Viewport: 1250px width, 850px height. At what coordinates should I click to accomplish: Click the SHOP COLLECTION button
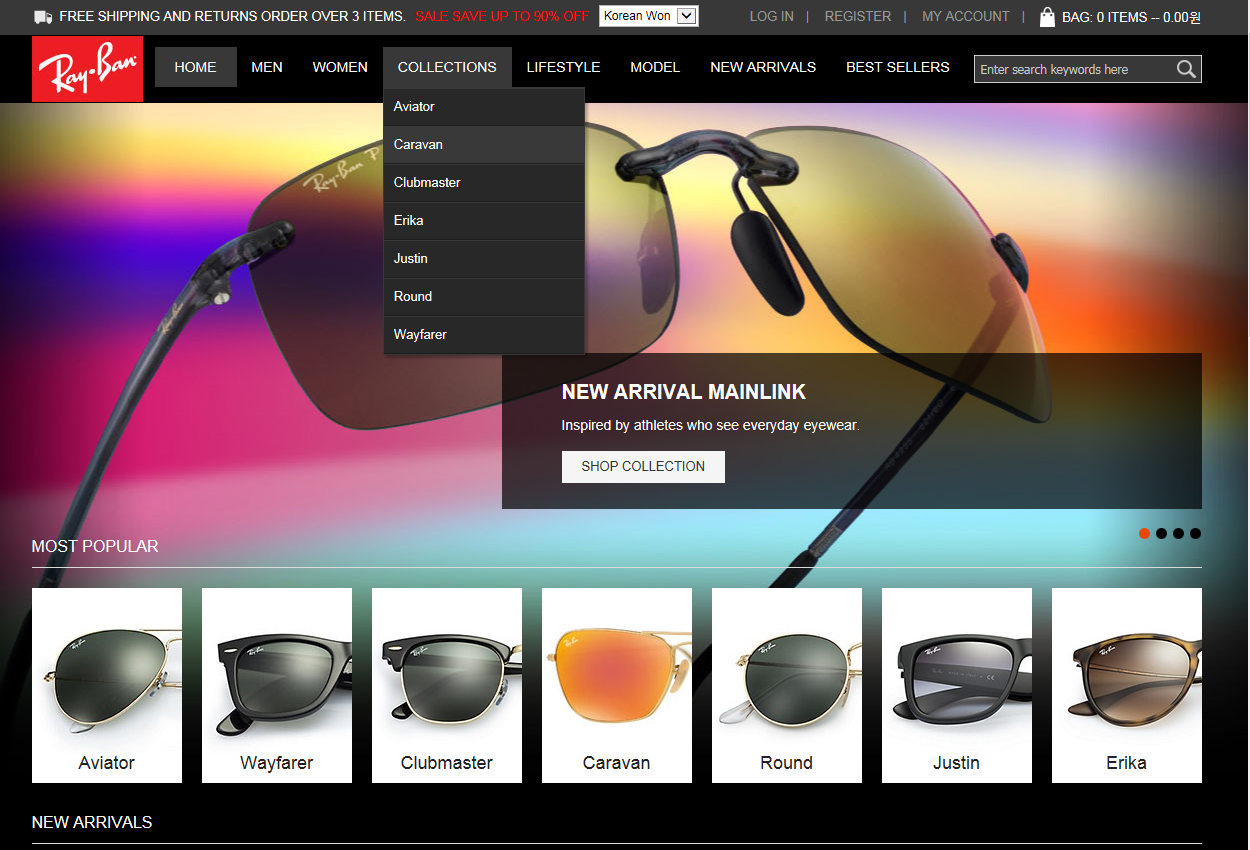tap(643, 467)
